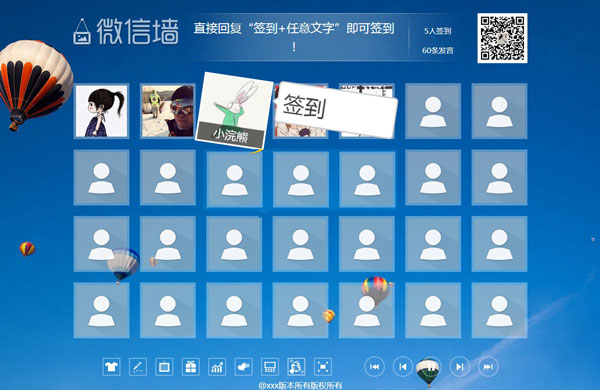Click the 小浣熊 rabbit avatar card
Image resolution: width=600 pixels, height=390 pixels.
234,111
